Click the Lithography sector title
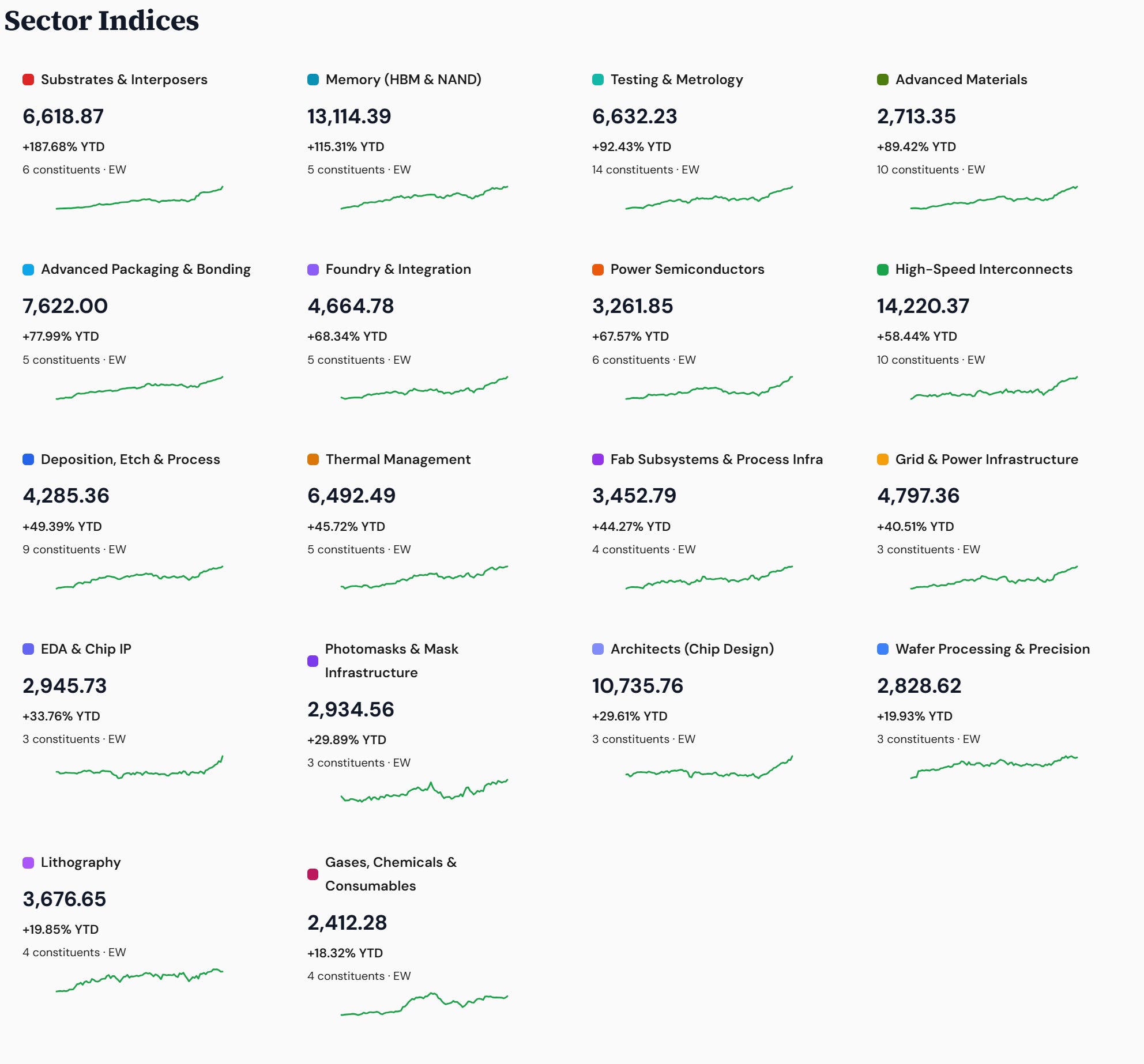The height and width of the screenshot is (1064, 1144). tap(81, 862)
